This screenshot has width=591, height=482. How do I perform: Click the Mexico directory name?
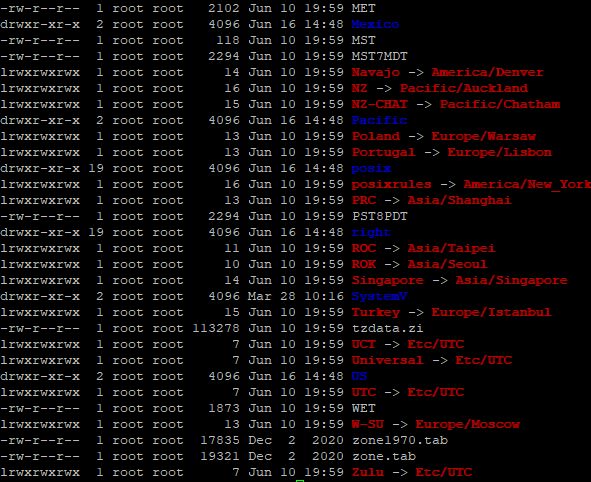coord(375,24)
